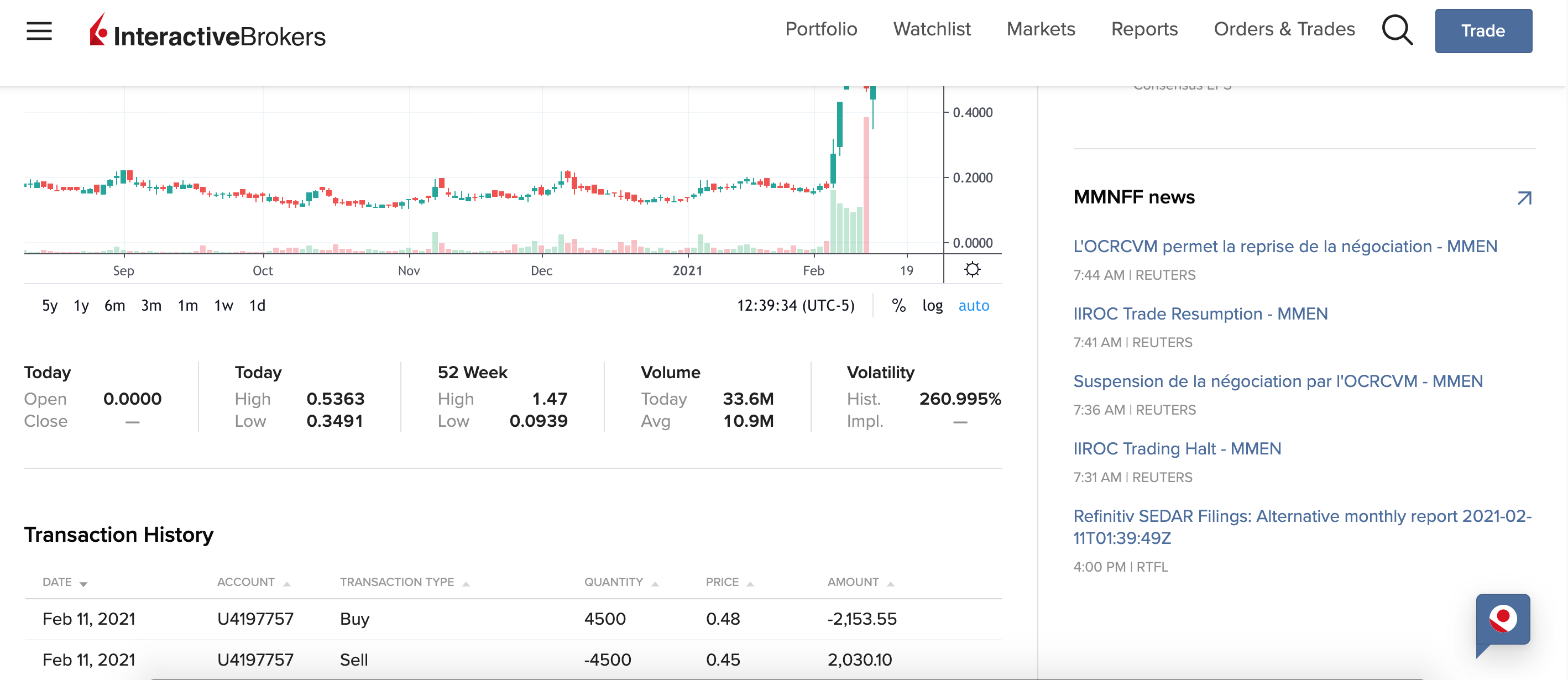Open the chat assistant bubble icon

coord(1502,620)
